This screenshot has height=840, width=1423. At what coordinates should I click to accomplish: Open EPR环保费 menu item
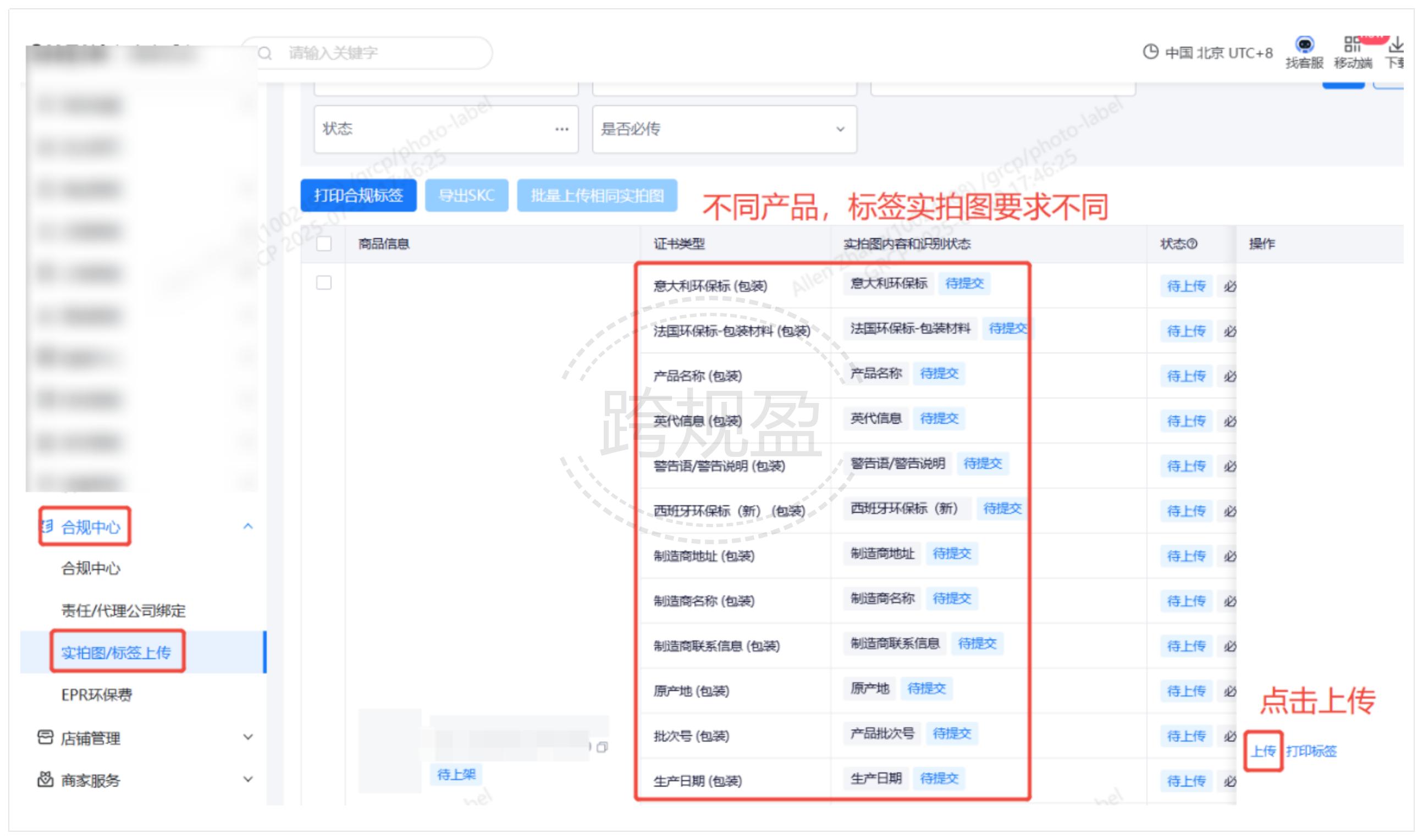96,694
